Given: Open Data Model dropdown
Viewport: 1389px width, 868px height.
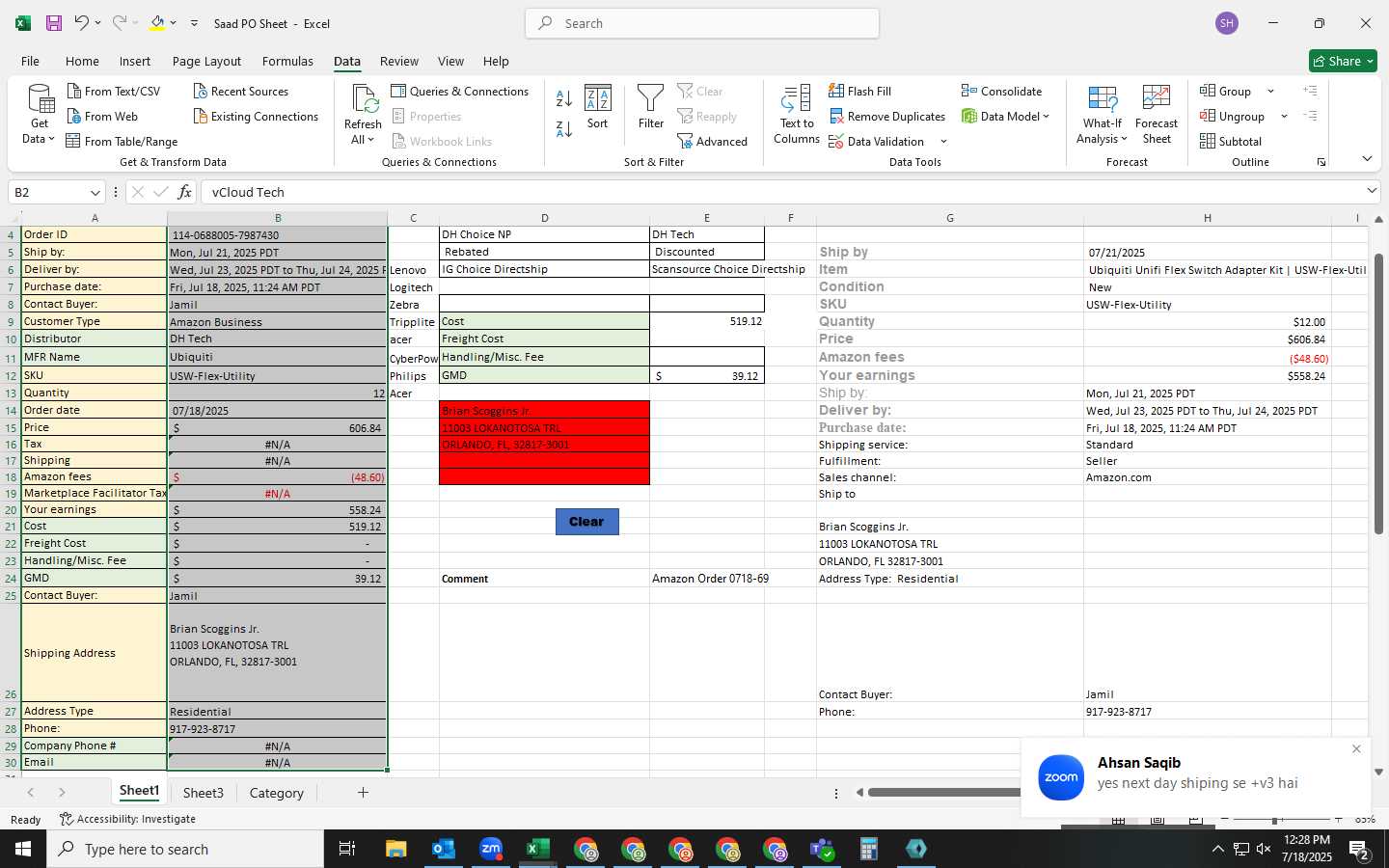Looking at the screenshot, I should point(1005,116).
